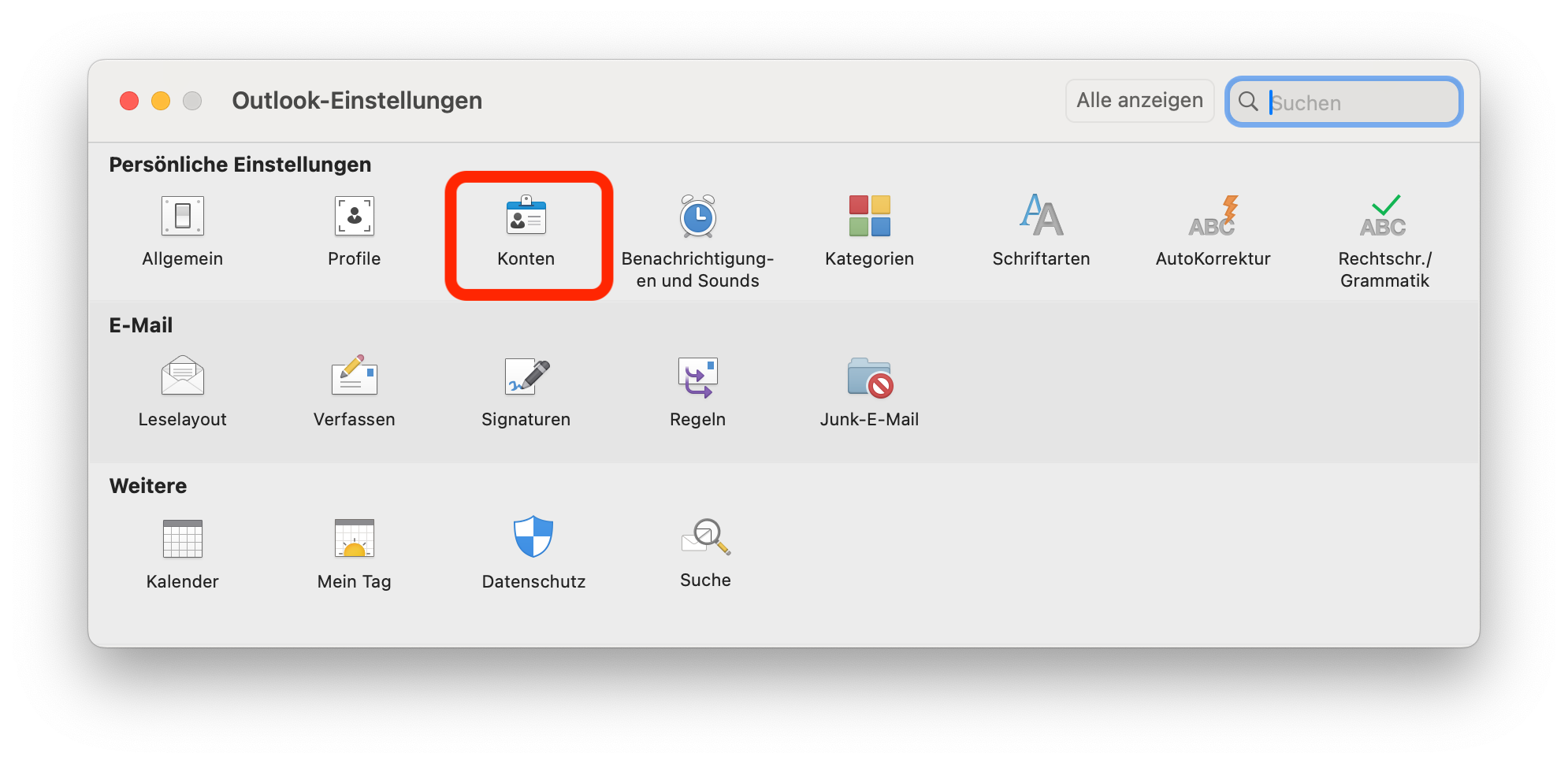The image size is (1568, 764).
Task: Open AutoKorrektur settings
Action: (x=1213, y=217)
